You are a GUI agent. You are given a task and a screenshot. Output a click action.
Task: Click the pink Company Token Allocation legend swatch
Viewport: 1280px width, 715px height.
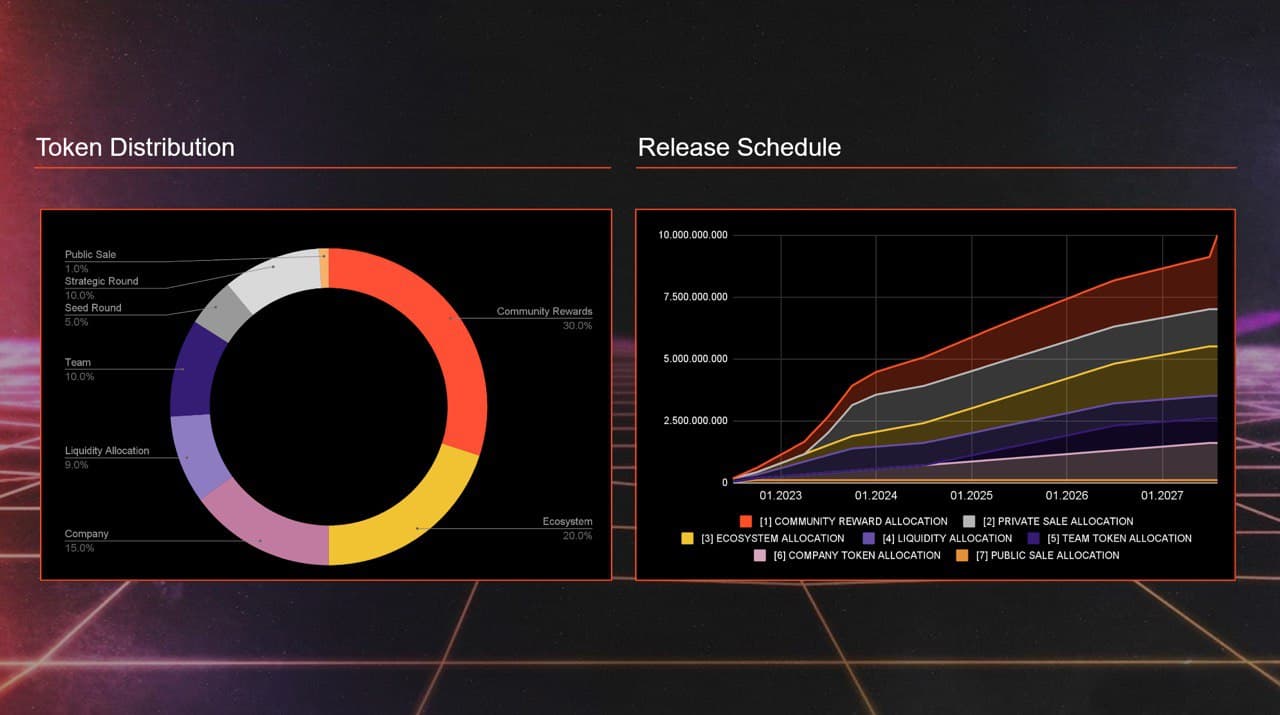pos(759,555)
